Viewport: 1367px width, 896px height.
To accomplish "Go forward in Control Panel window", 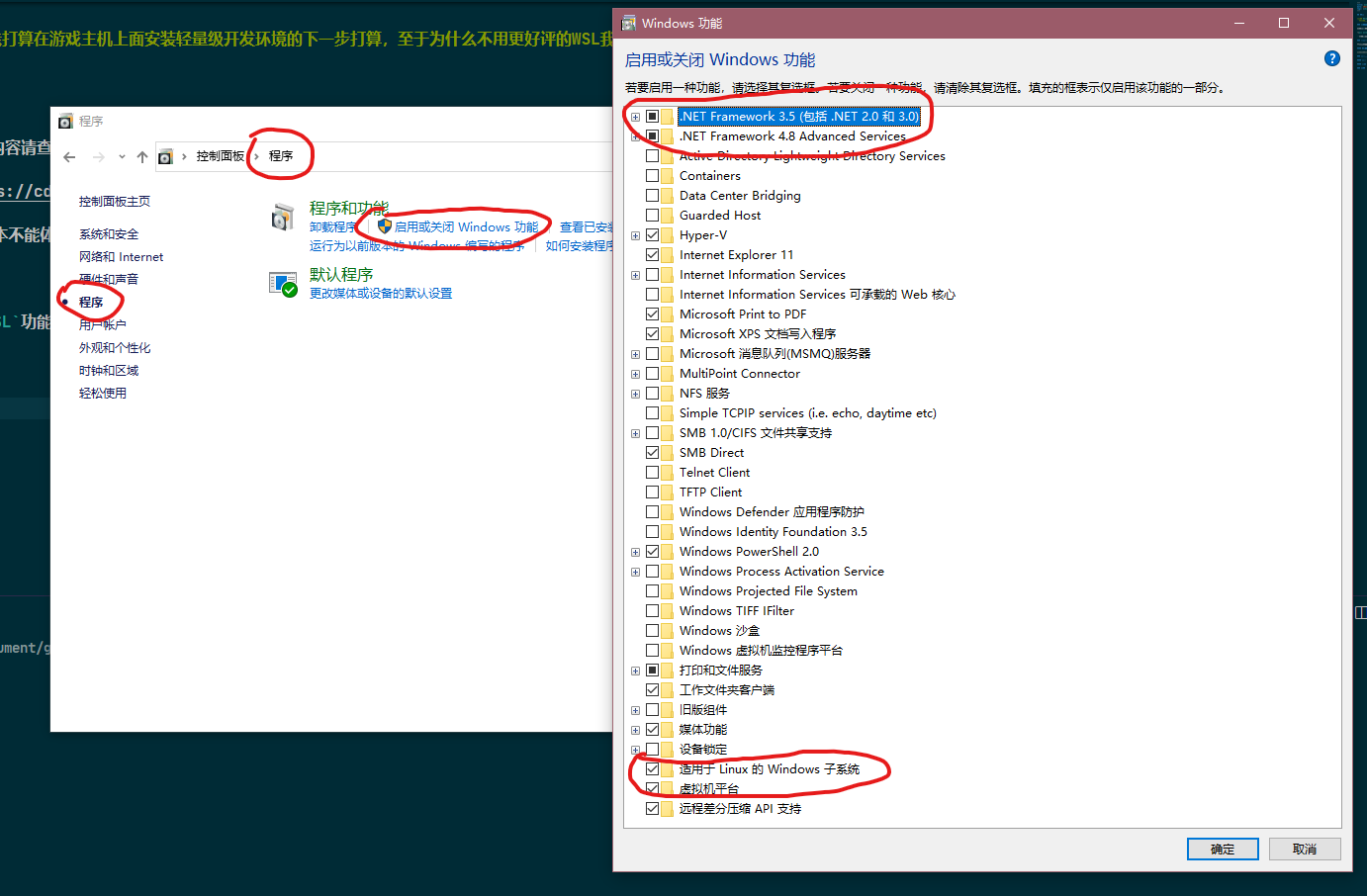I will 99,156.
